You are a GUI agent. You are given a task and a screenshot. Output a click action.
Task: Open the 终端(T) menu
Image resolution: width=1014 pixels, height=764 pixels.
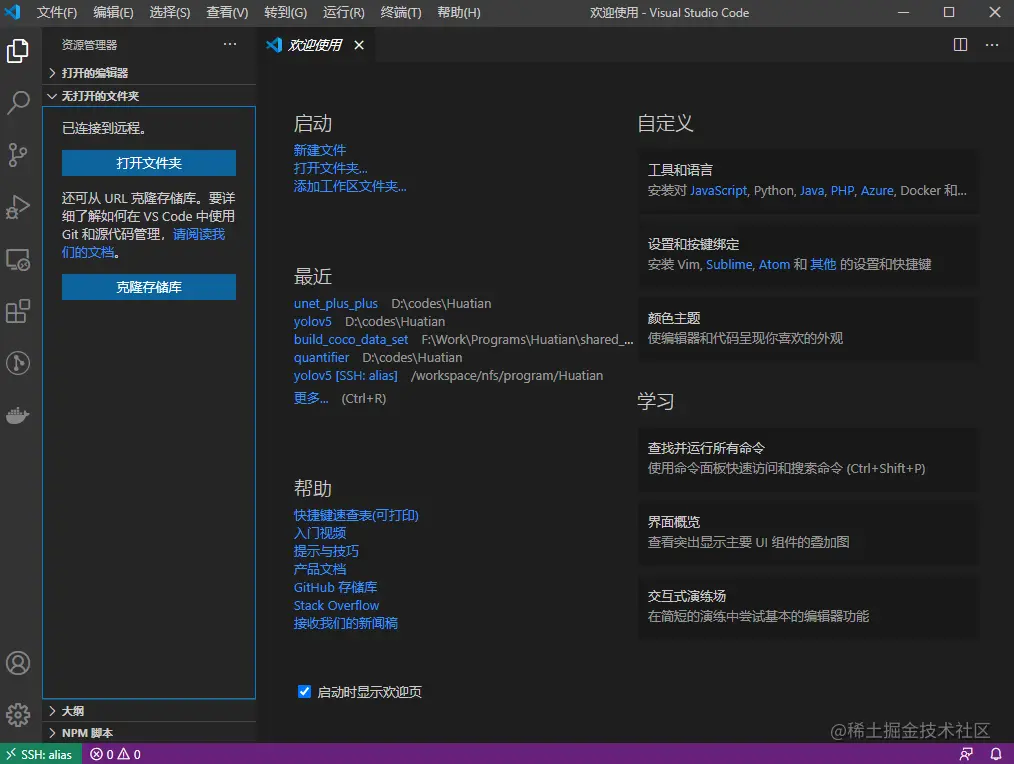(401, 12)
